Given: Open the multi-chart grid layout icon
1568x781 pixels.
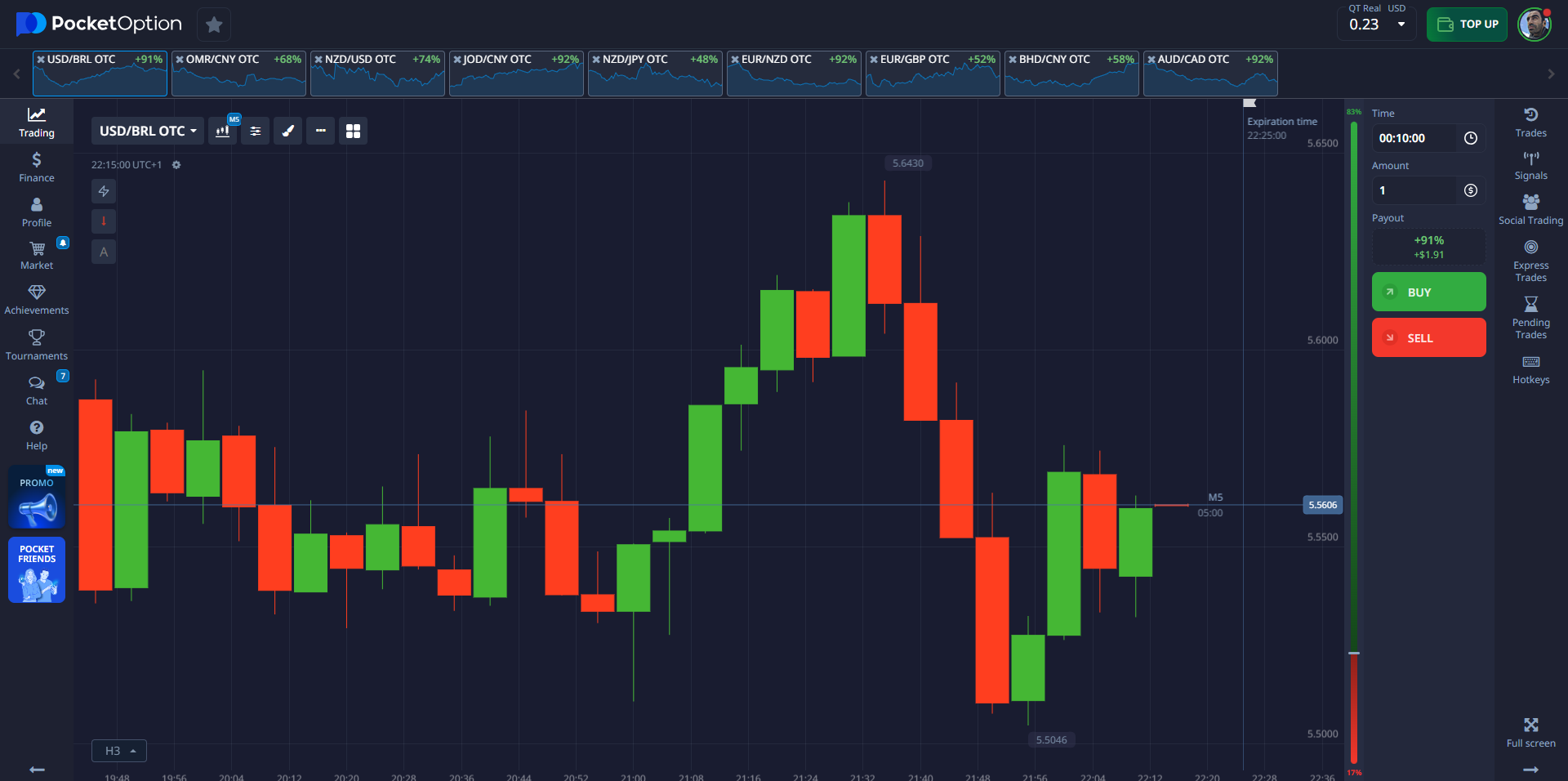Looking at the screenshot, I should [x=353, y=131].
